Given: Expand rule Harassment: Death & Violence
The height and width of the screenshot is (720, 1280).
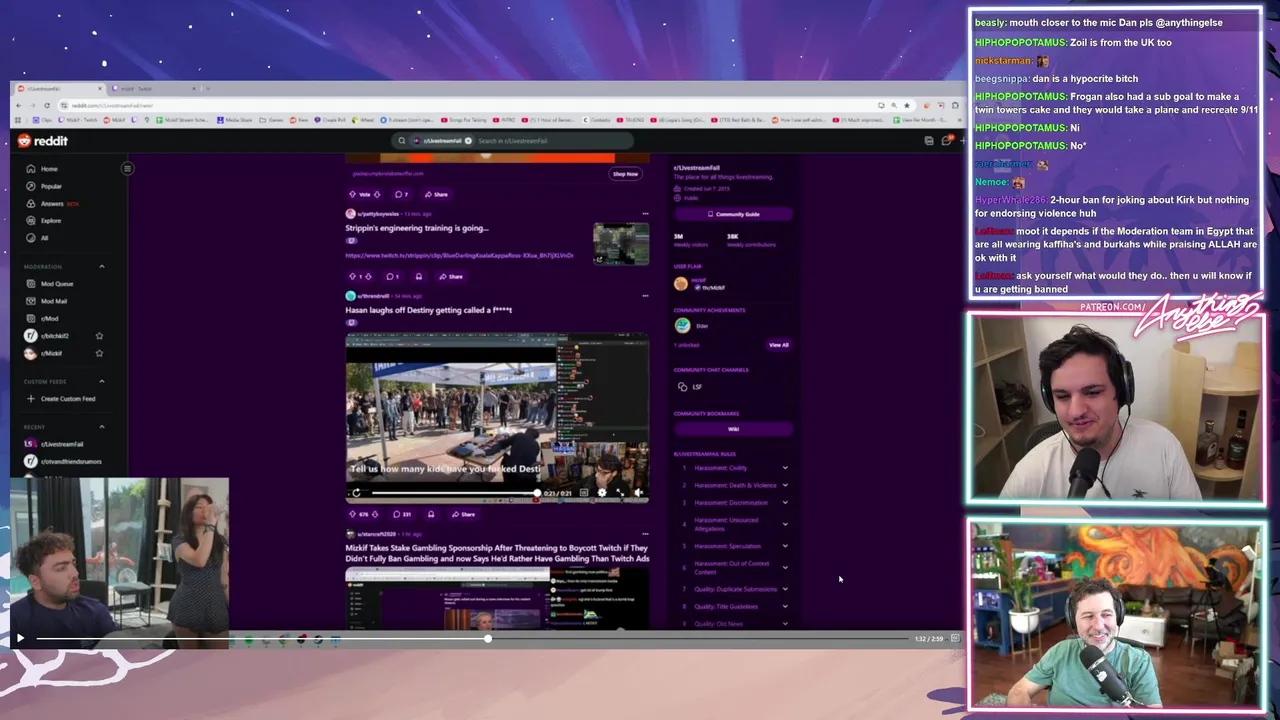Looking at the screenshot, I should 784,485.
